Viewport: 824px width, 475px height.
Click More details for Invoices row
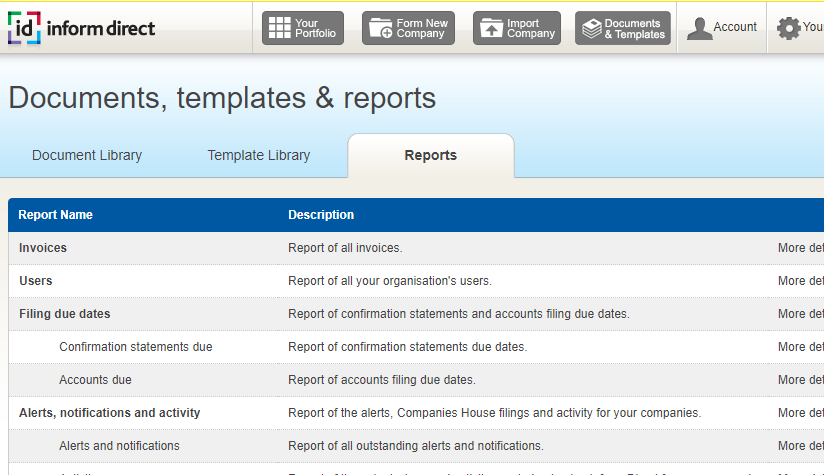tap(800, 248)
